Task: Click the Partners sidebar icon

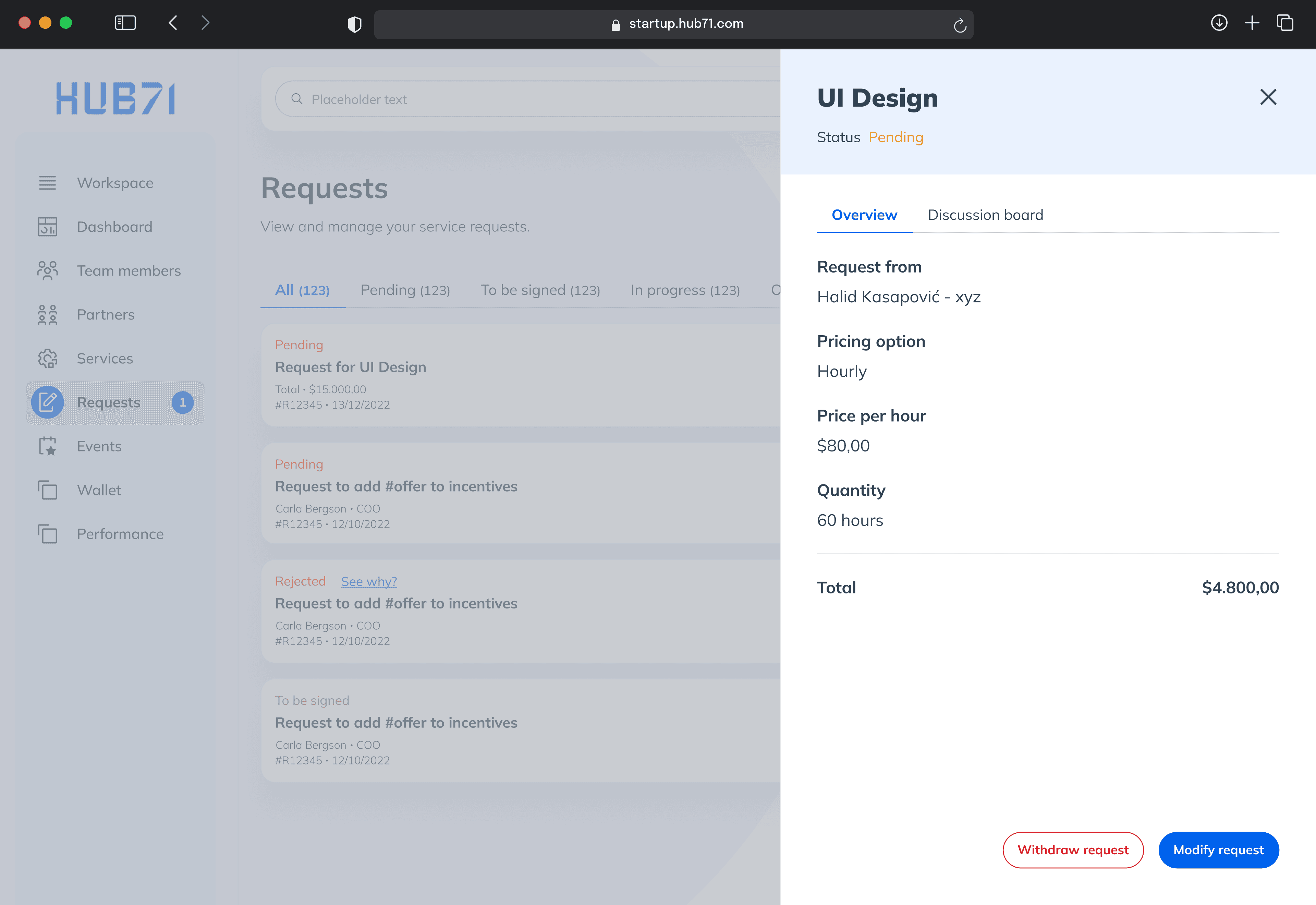Action: pyautogui.click(x=48, y=315)
